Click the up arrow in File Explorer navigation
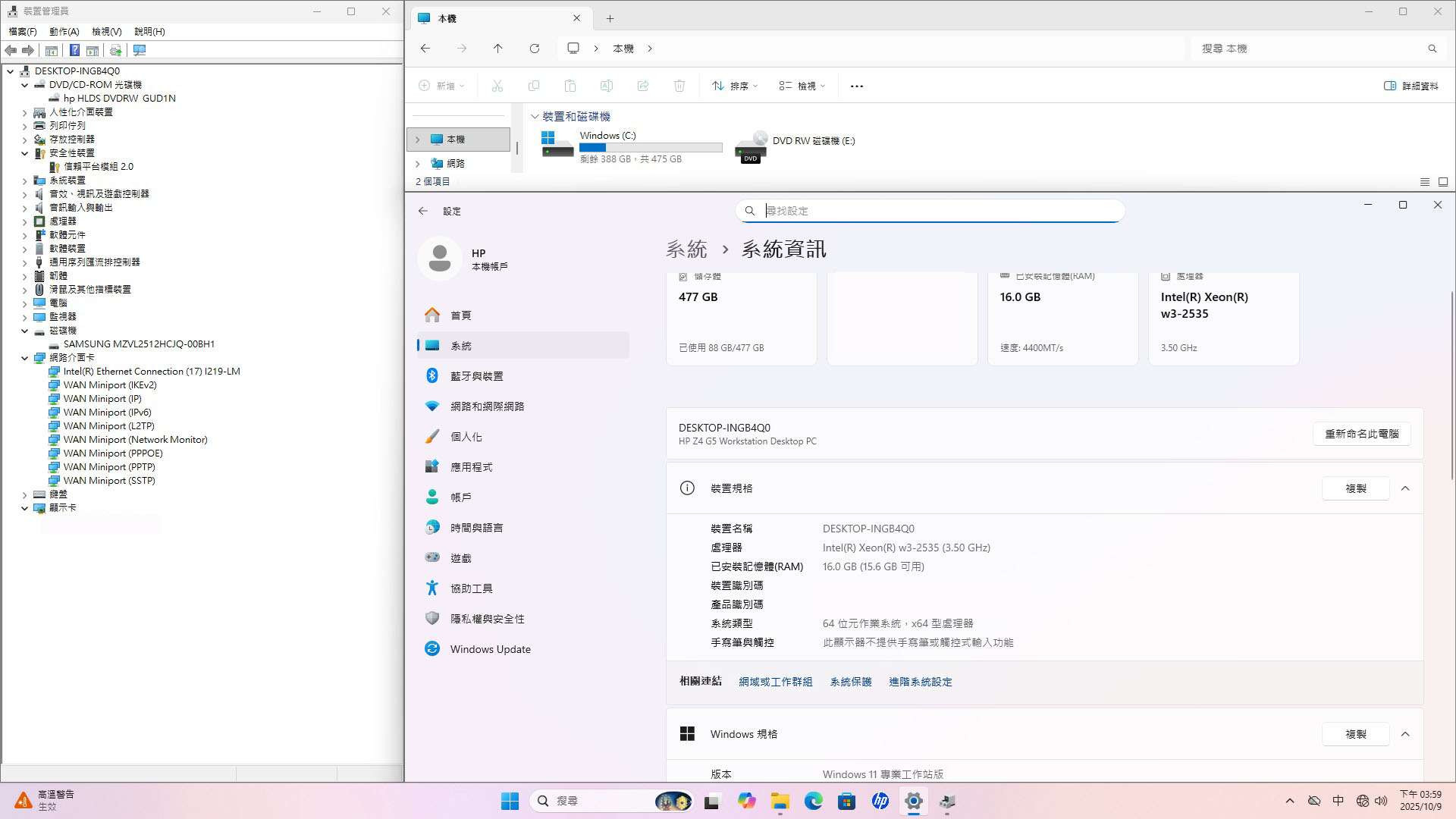 [x=498, y=49]
